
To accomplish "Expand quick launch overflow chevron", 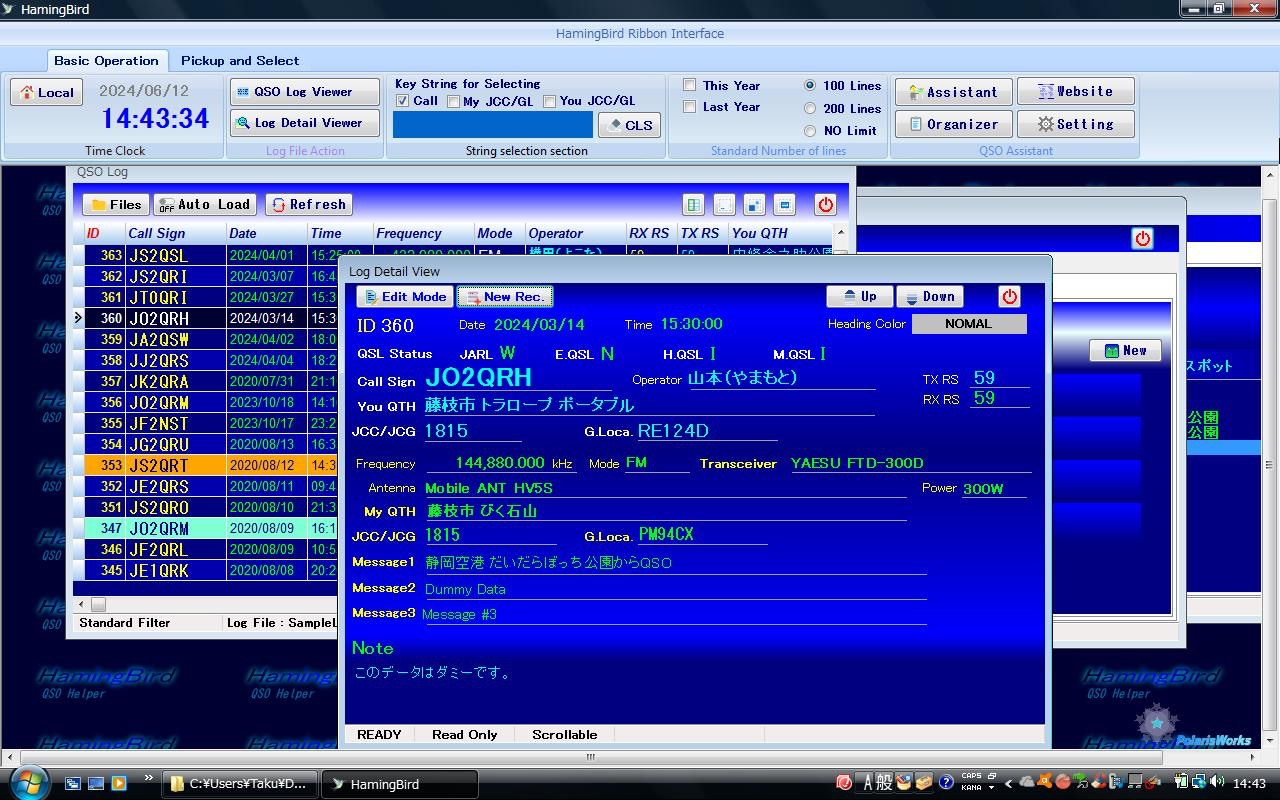I will [149, 778].
